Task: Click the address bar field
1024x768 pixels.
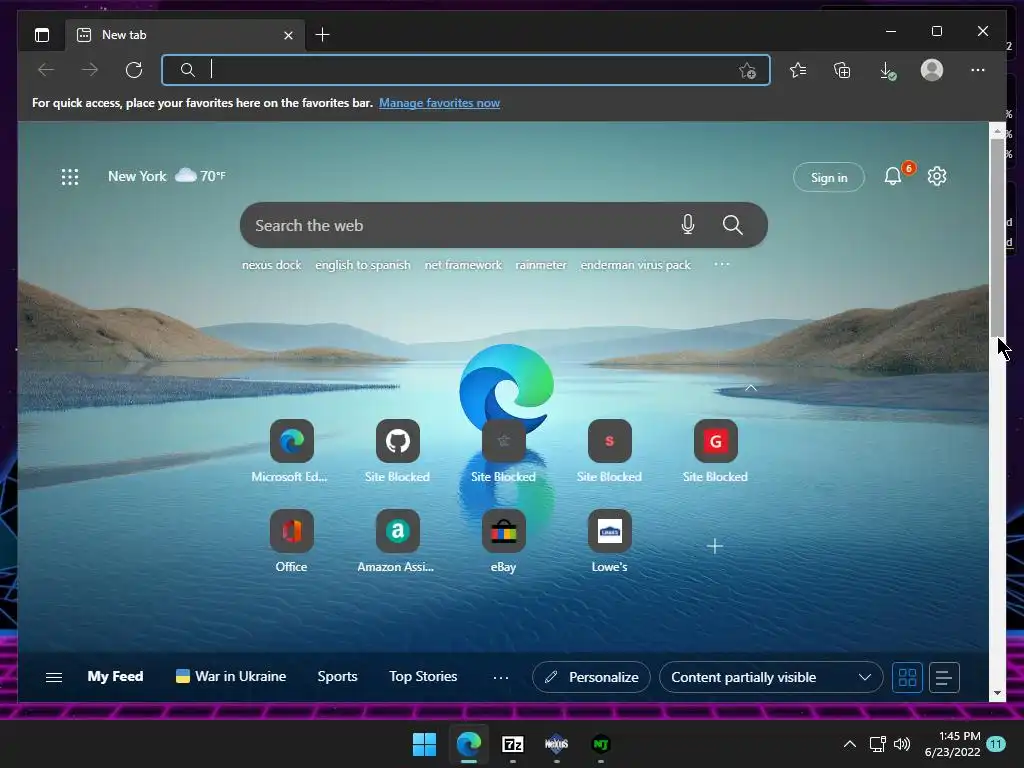Action: click(466, 70)
